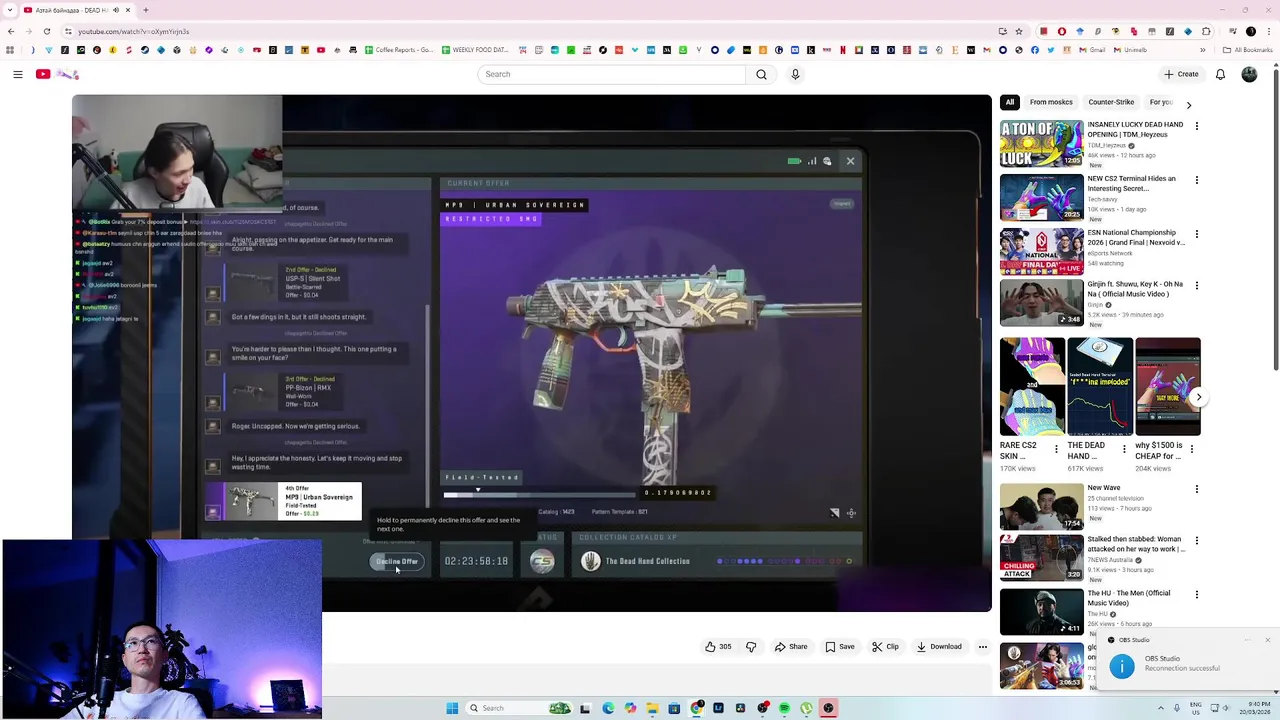Open Microsoft Edge from the taskbar

click(x=608, y=708)
